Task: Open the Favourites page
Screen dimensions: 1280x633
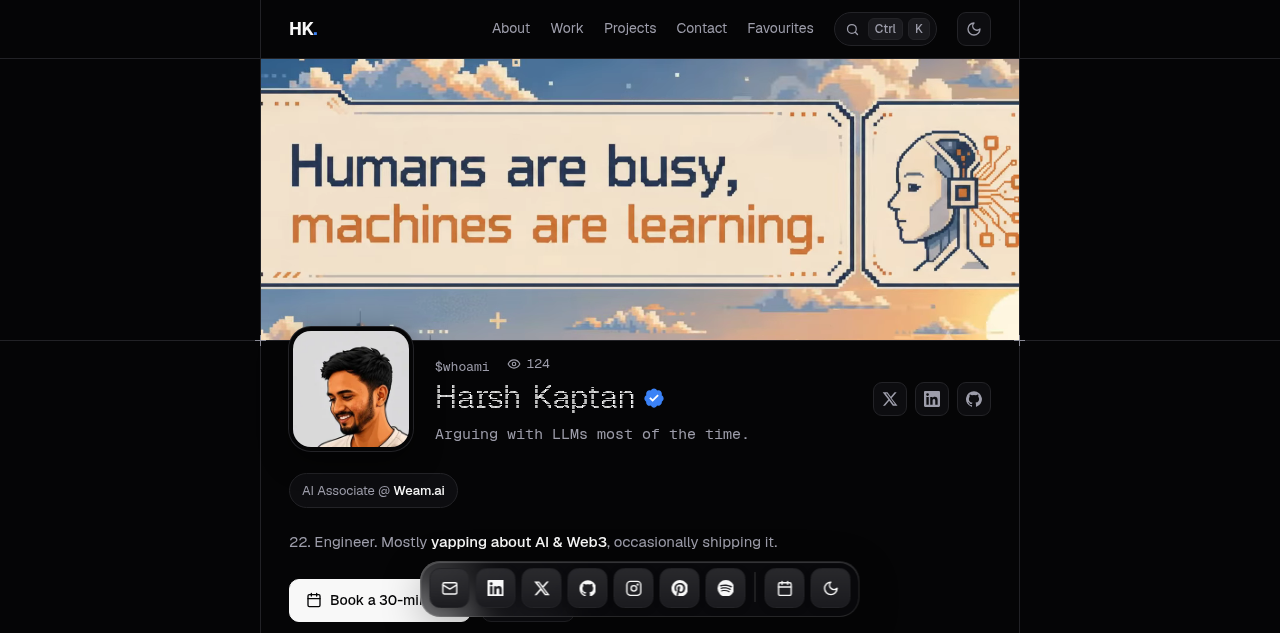Action: (780, 28)
